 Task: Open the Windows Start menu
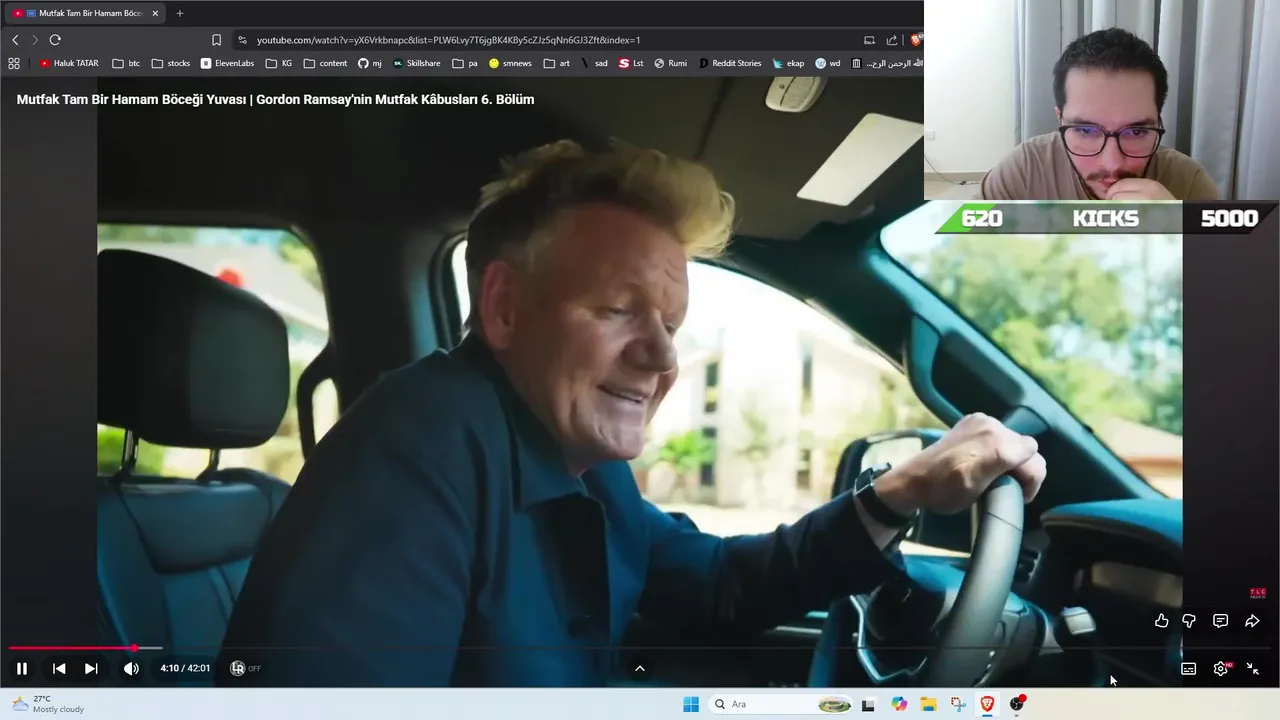(691, 704)
